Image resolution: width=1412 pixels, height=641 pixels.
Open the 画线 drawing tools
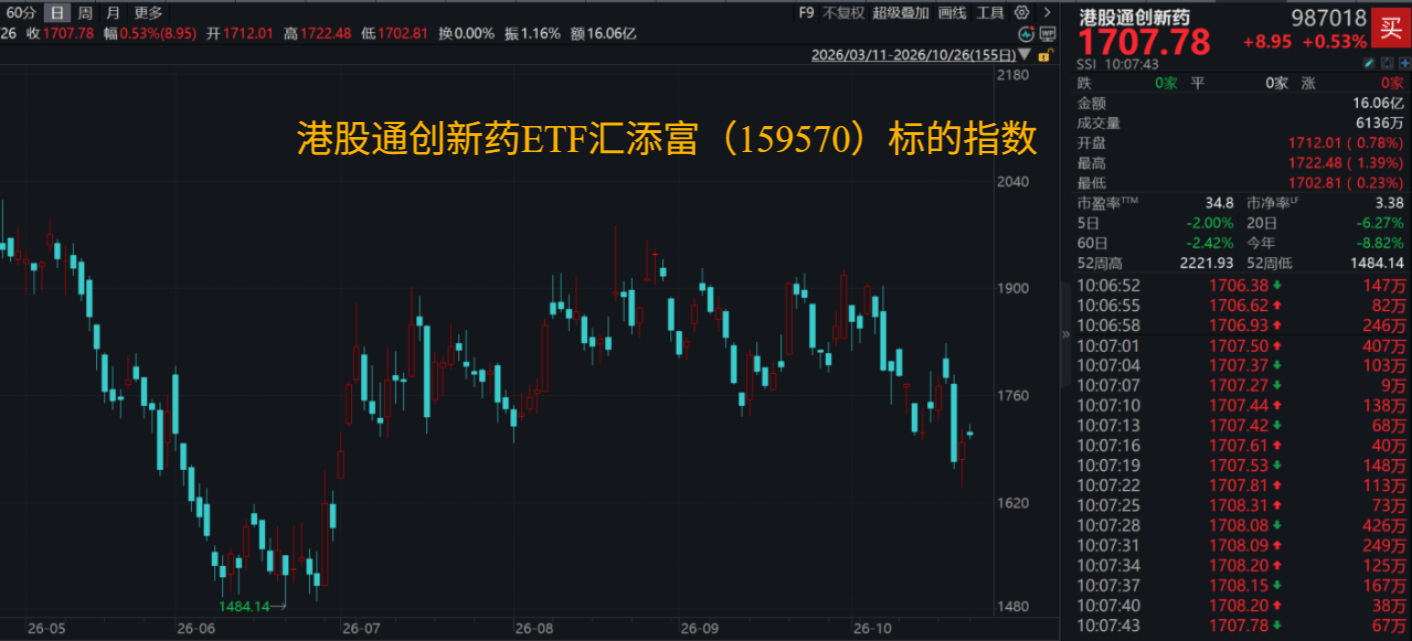pyautogui.click(x=953, y=13)
